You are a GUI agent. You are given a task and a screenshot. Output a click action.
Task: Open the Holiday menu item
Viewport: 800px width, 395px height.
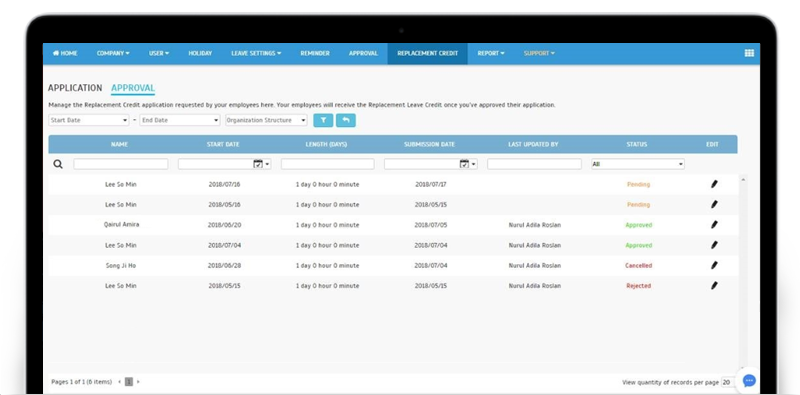(200, 53)
